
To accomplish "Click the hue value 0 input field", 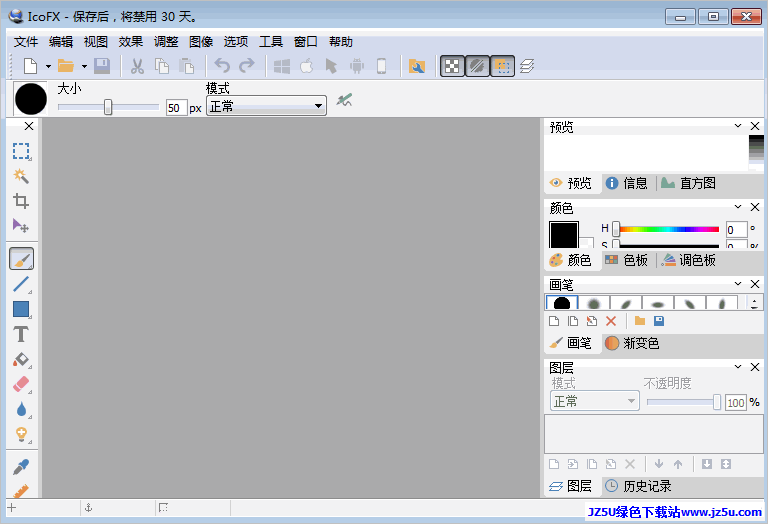I will [736, 230].
